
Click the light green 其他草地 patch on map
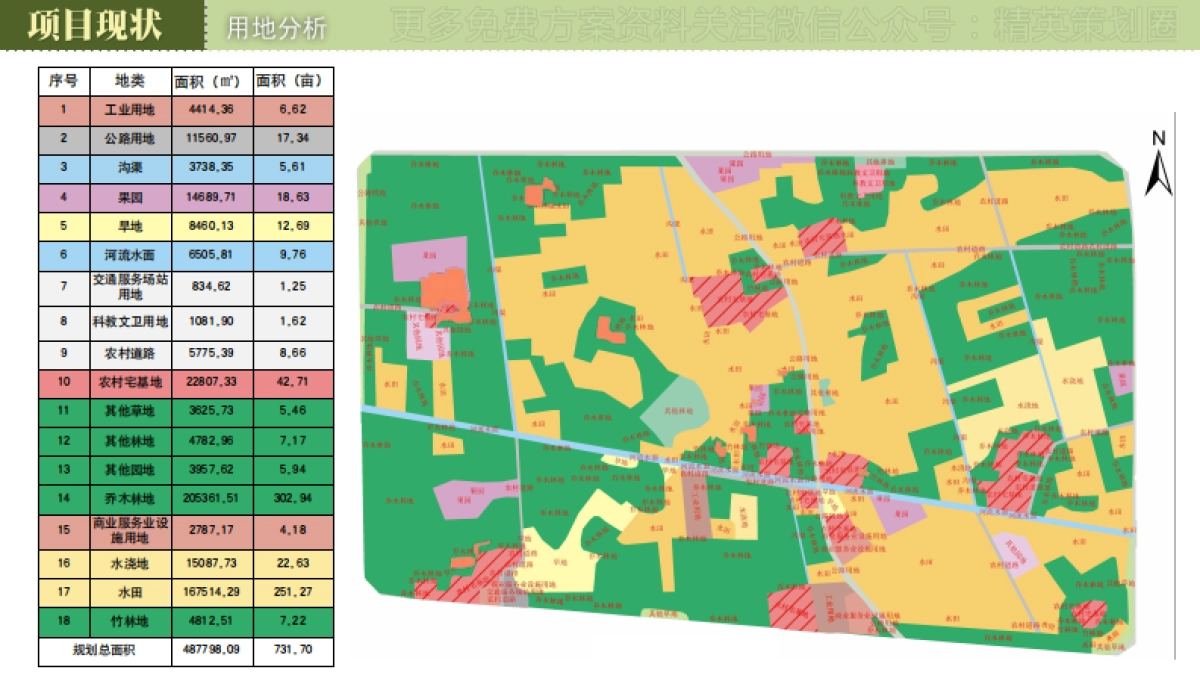point(673,406)
